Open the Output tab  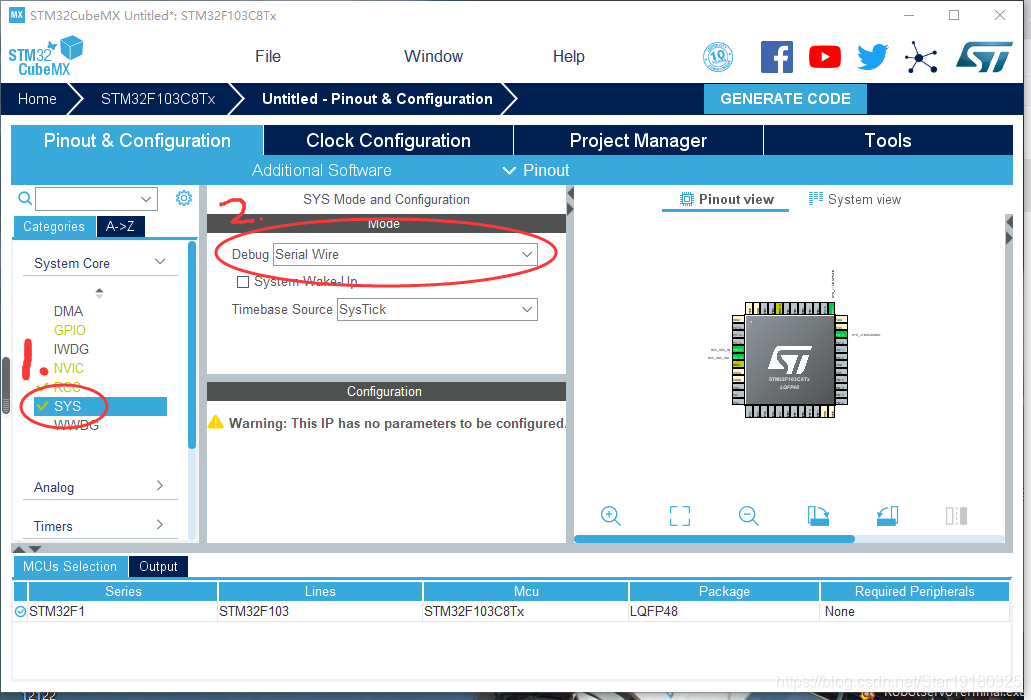click(158, 567)
